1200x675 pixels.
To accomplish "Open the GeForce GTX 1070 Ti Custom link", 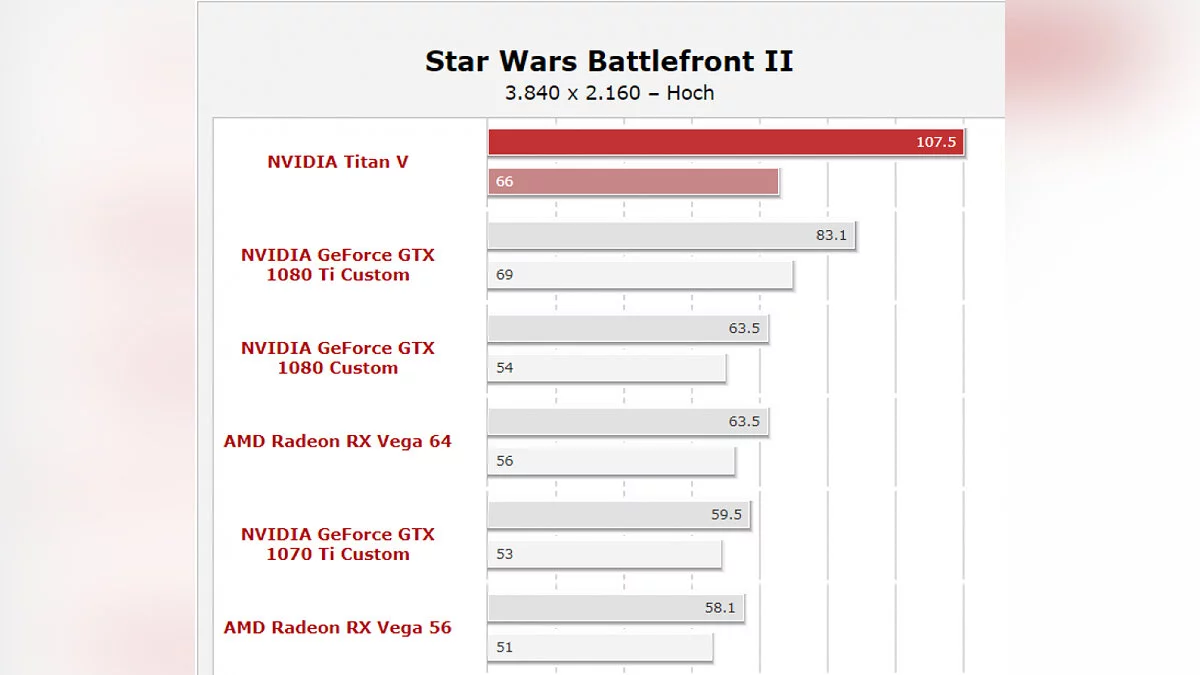I will [337, 544].
